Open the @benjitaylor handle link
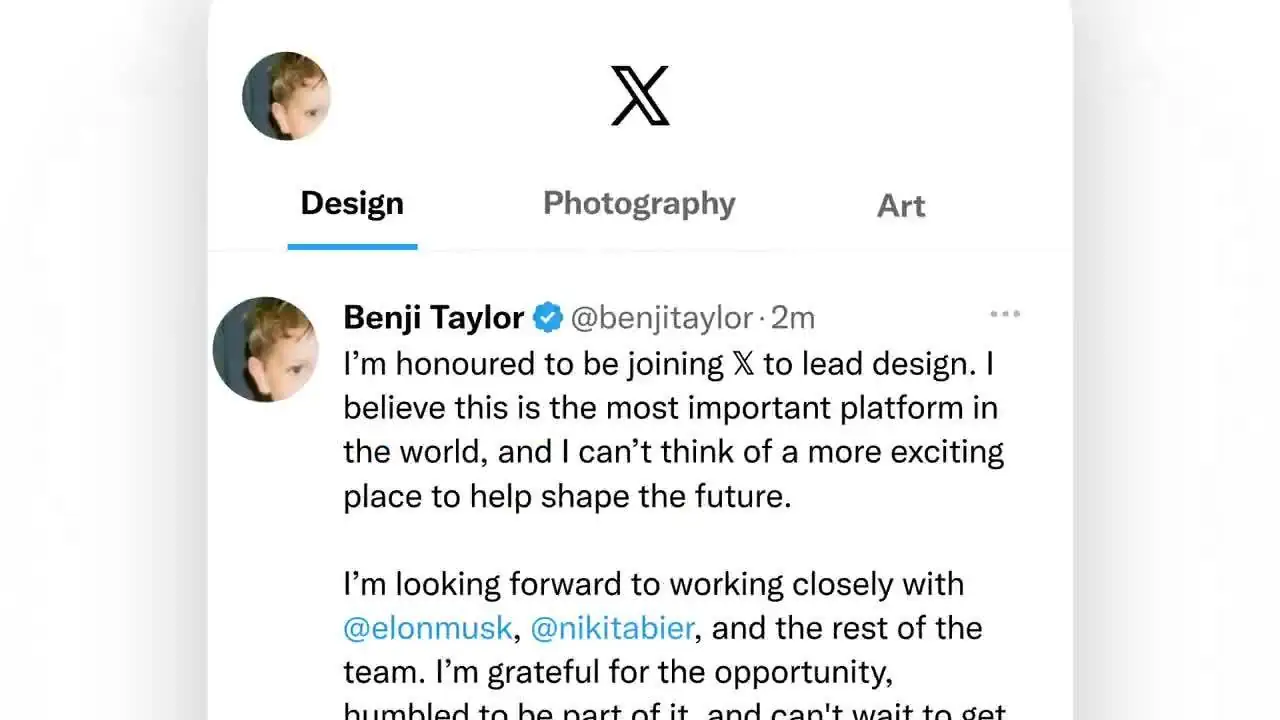This screenshot has width=1280, height=720. point(661,318)
